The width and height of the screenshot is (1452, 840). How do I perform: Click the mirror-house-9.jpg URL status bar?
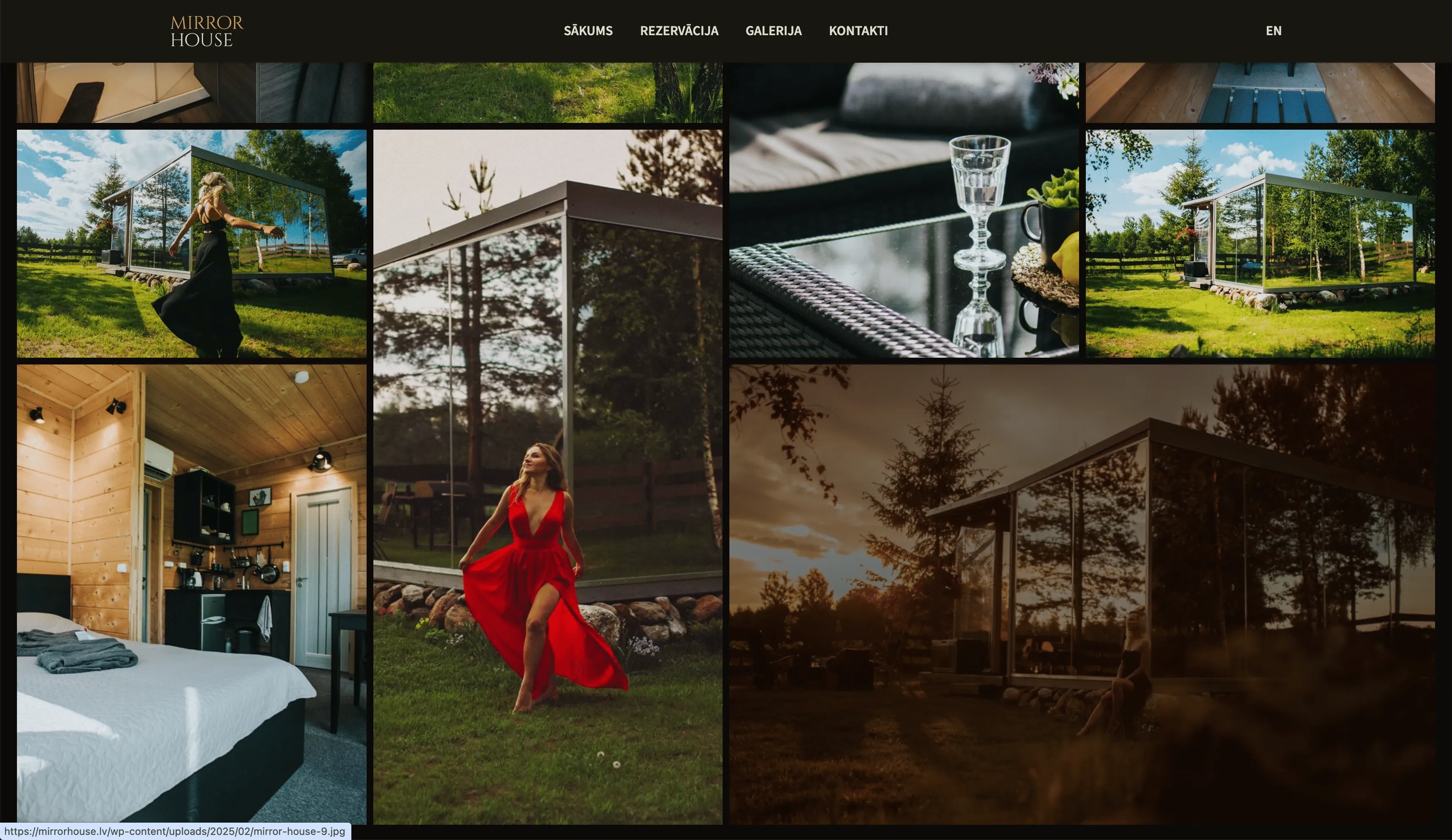point(175,832)
